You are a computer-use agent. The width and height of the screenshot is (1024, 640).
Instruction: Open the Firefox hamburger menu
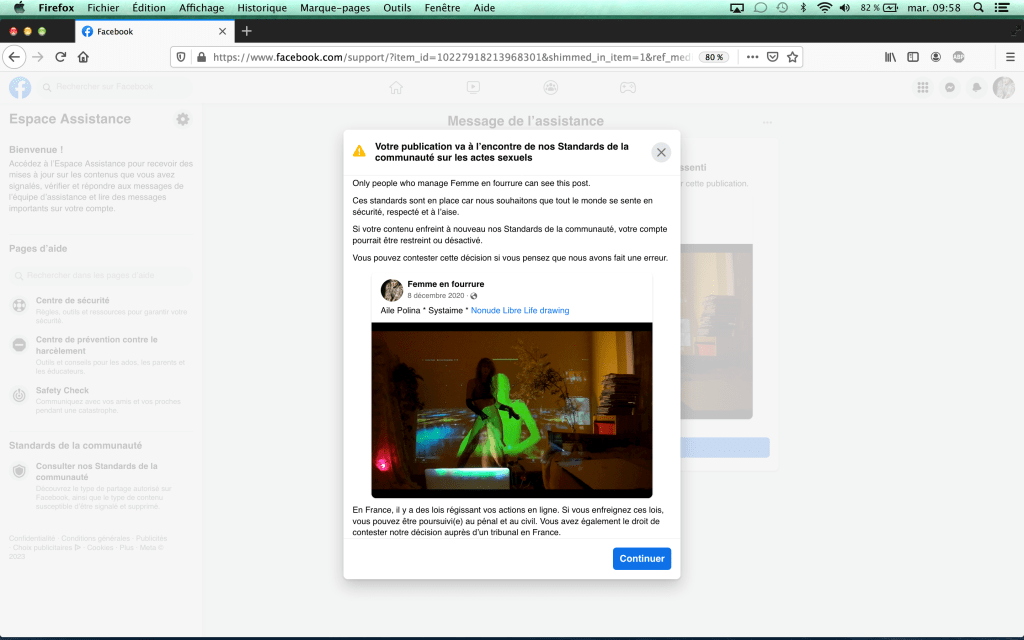[1010, 57]
